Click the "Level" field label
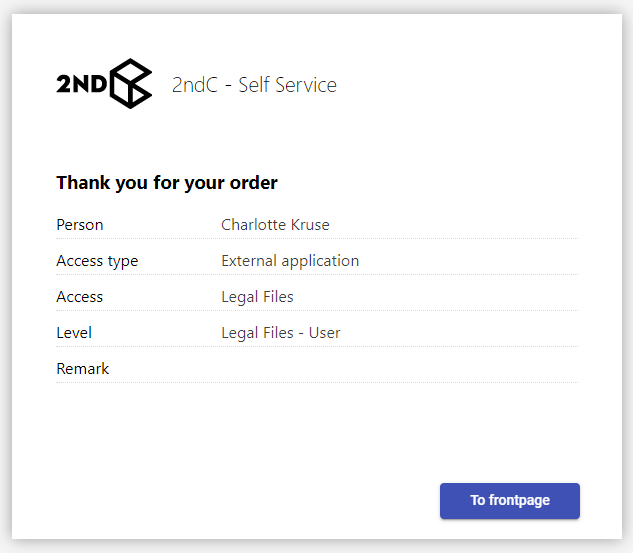This screenshot has height=553, width=633. [x=74, y=333]
